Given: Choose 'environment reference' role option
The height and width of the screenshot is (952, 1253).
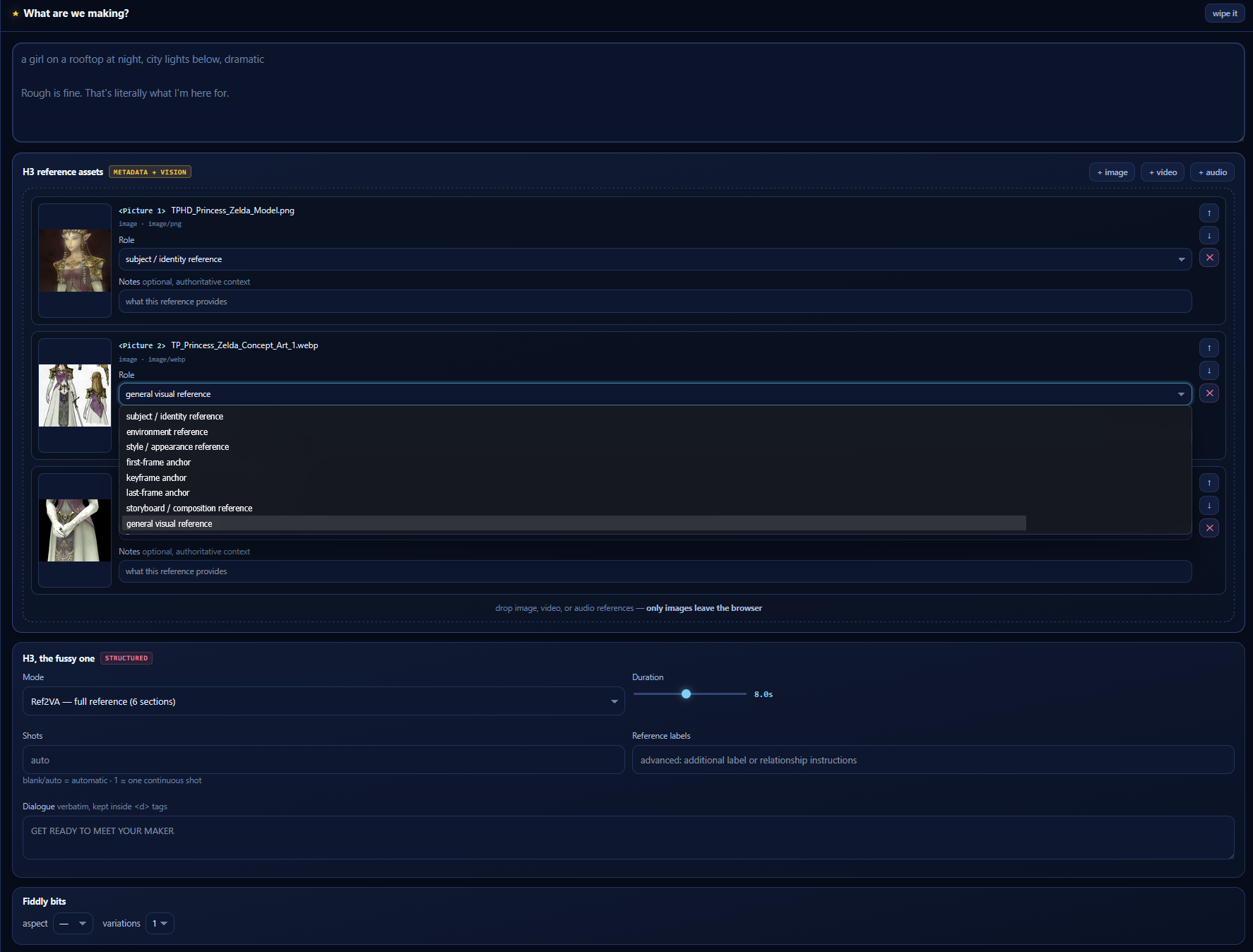Looking at the screenshot, I should (x=574, y=432).
